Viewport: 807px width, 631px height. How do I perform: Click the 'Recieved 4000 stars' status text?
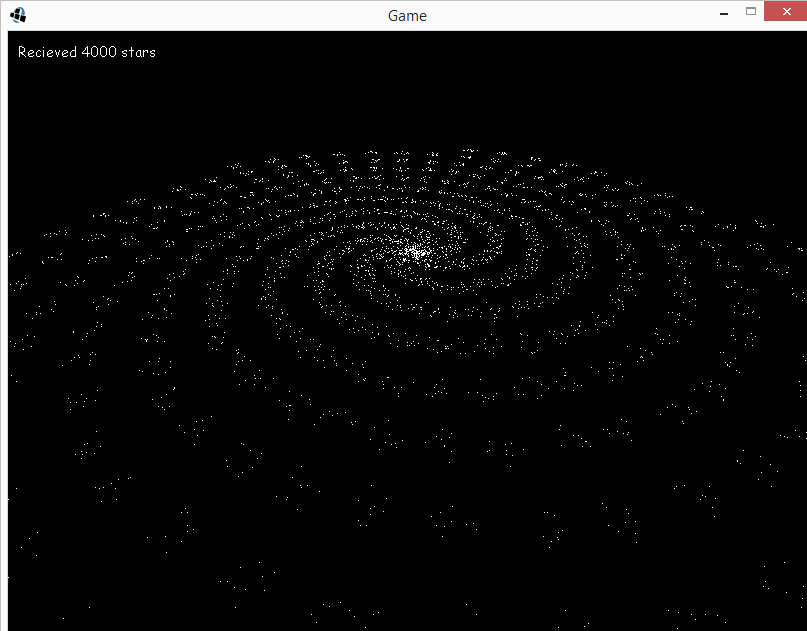[86, 52]
